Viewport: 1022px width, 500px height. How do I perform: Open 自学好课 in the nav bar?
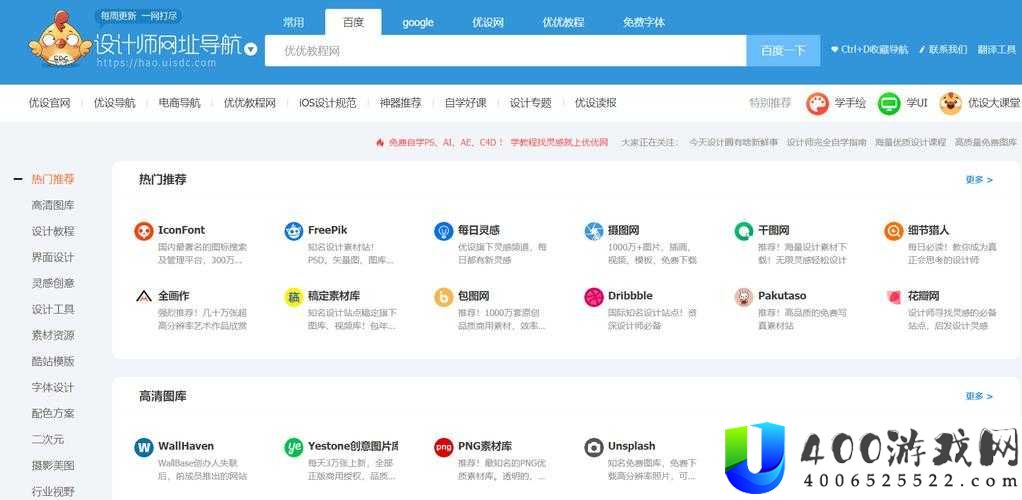point(465,103)
